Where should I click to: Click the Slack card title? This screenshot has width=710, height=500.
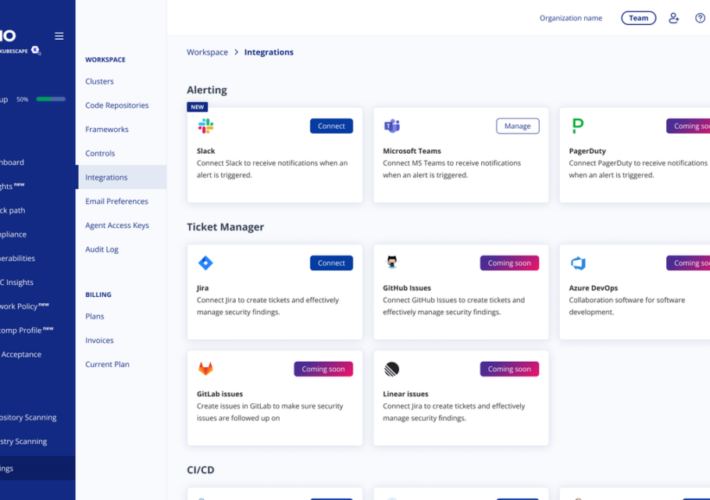pyautogui.click(x=206, y=151)
